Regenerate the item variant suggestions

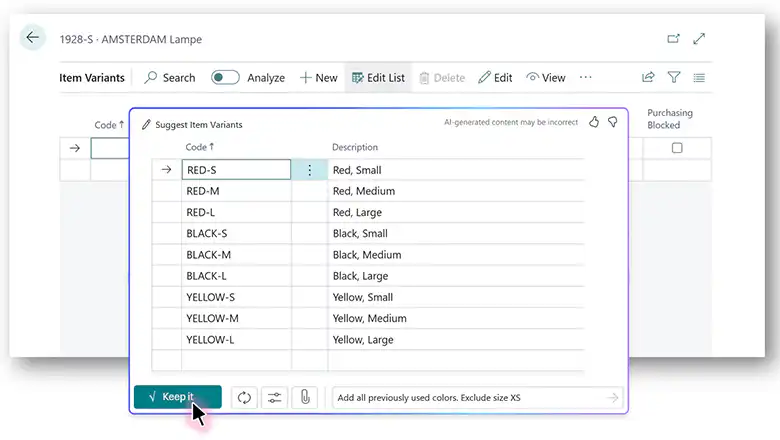click(244, 397)
